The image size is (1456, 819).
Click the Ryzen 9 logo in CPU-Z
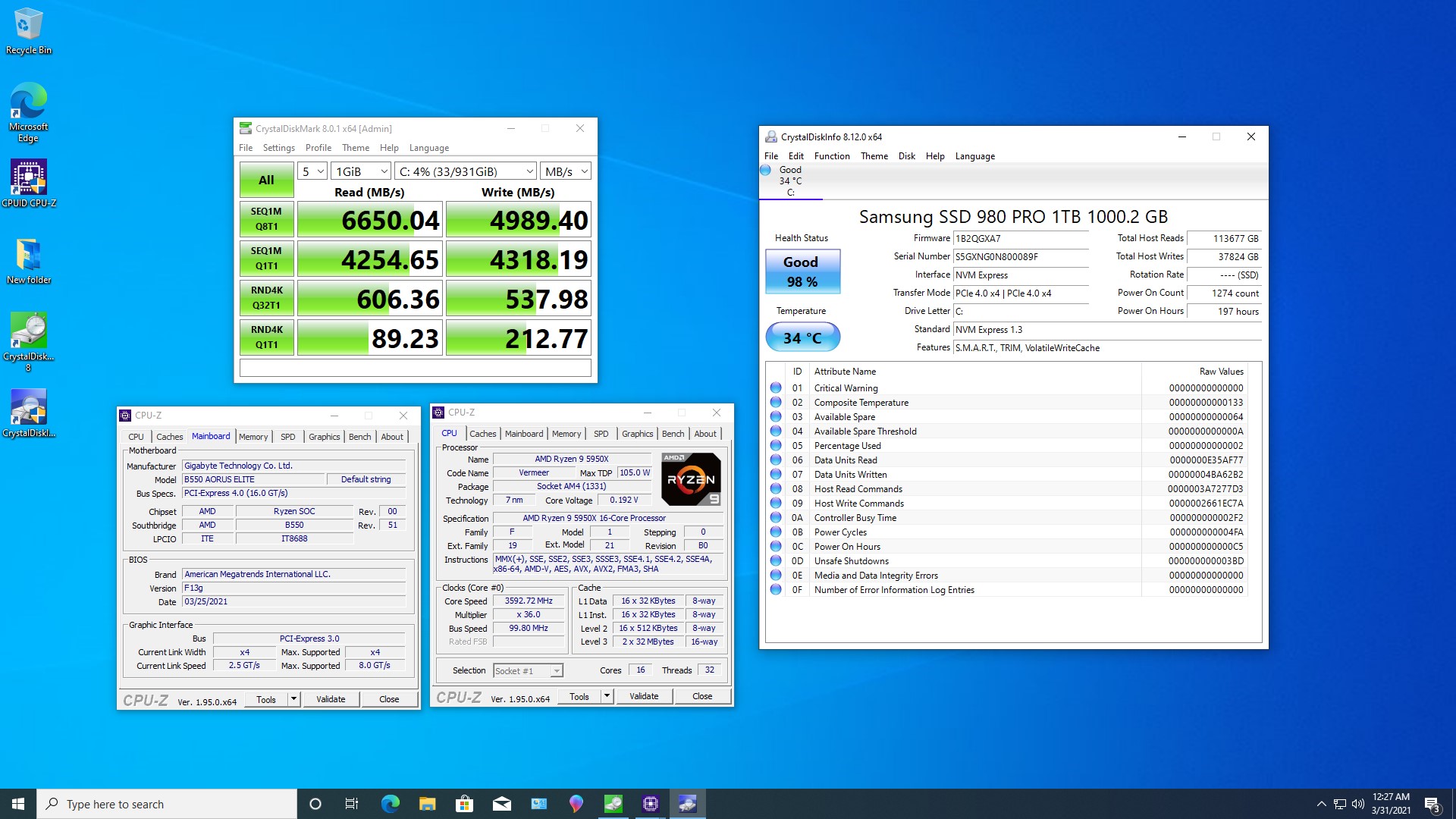(690, 479)
